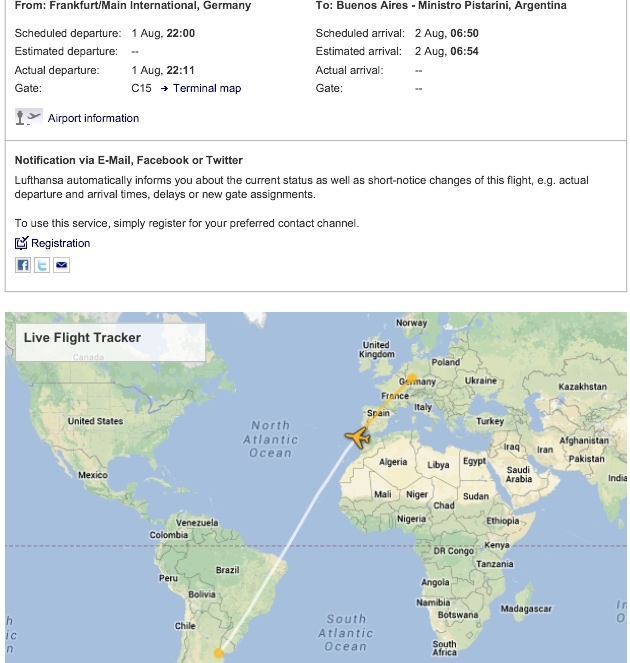630x663 pixels.
Task: Click the Frankfurt origin marker in Germany
Action: point(412,380)
